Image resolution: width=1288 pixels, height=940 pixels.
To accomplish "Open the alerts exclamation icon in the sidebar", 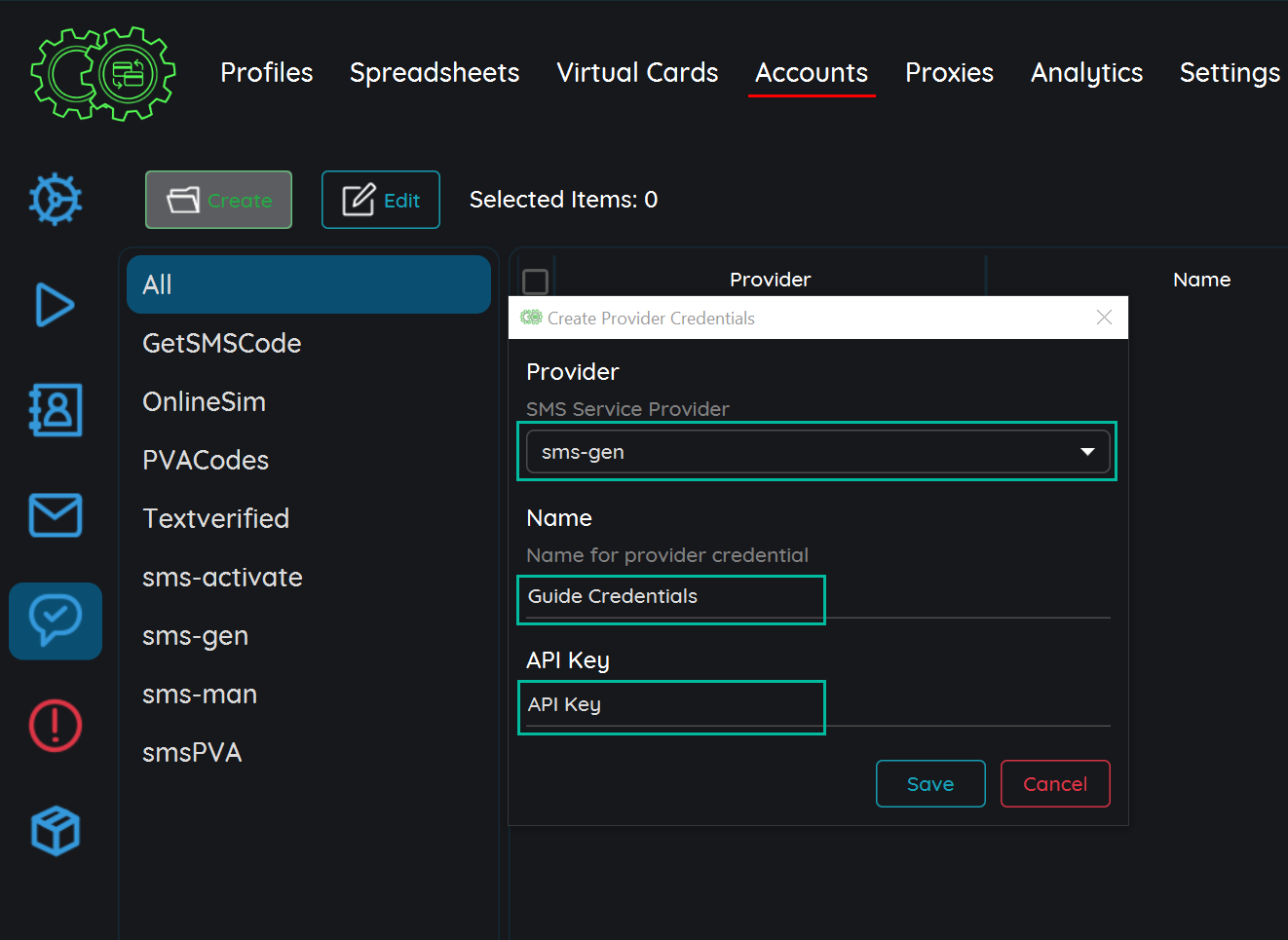I will pos(55,726).
